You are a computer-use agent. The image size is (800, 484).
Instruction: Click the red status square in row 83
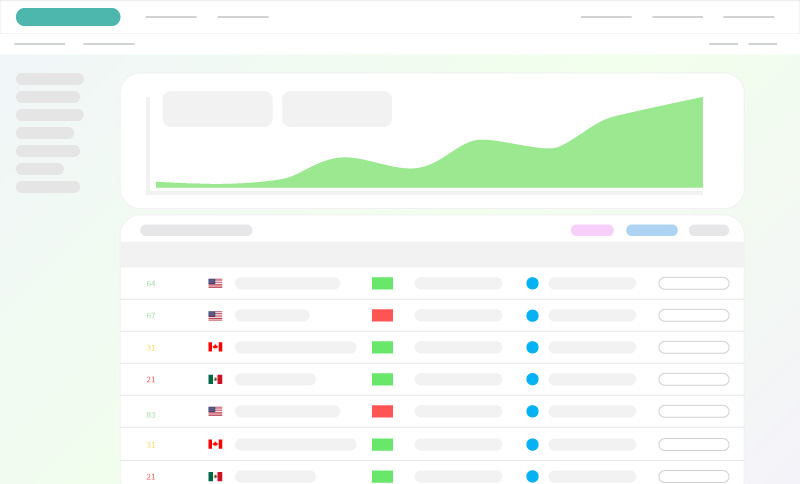[382, 411]
